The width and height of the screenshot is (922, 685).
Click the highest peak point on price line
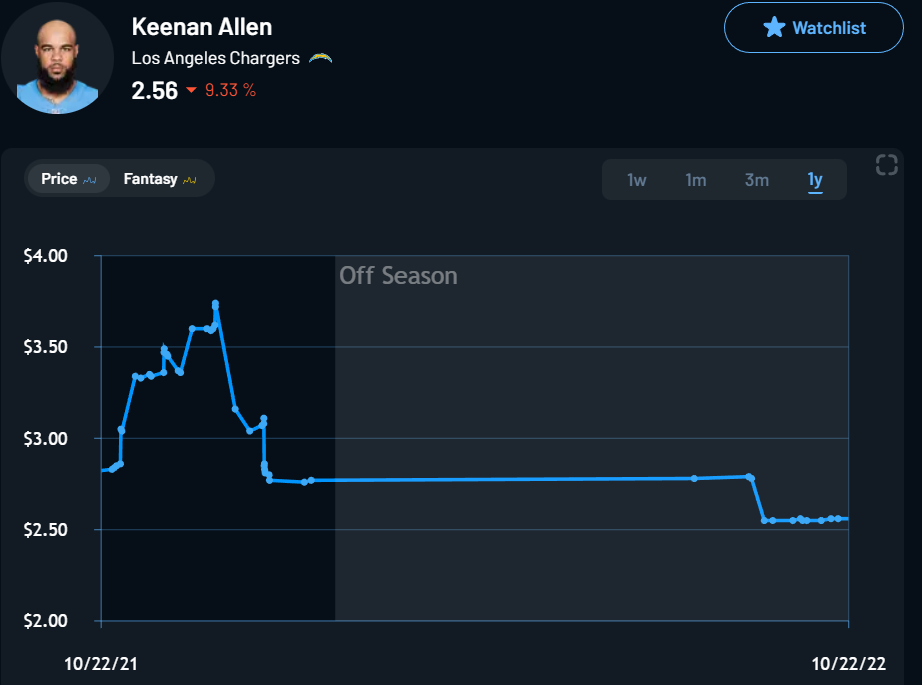tap(215, 304)
